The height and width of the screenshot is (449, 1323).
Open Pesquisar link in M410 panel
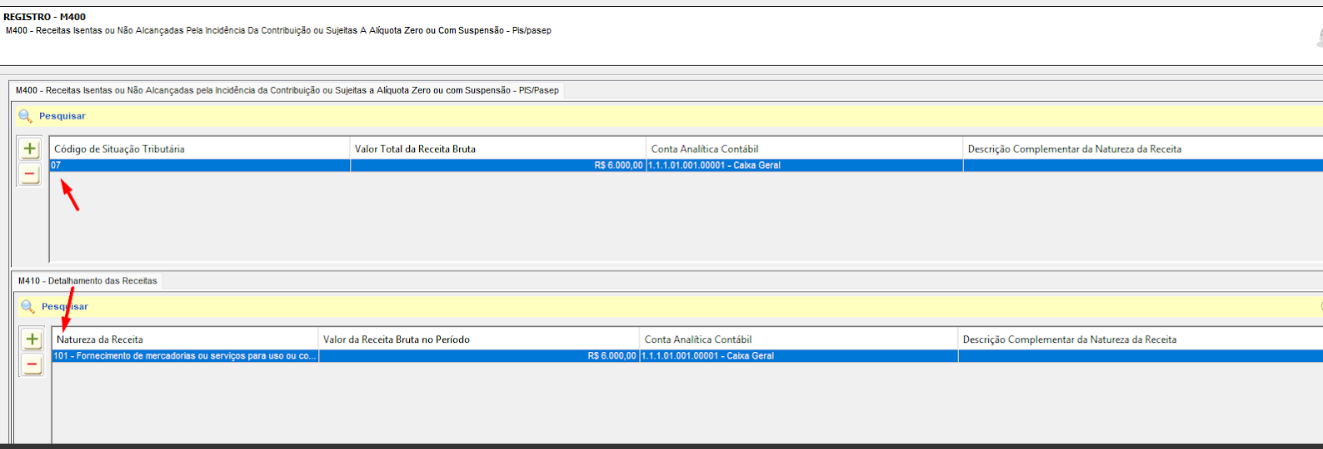(x=65, y=306)
